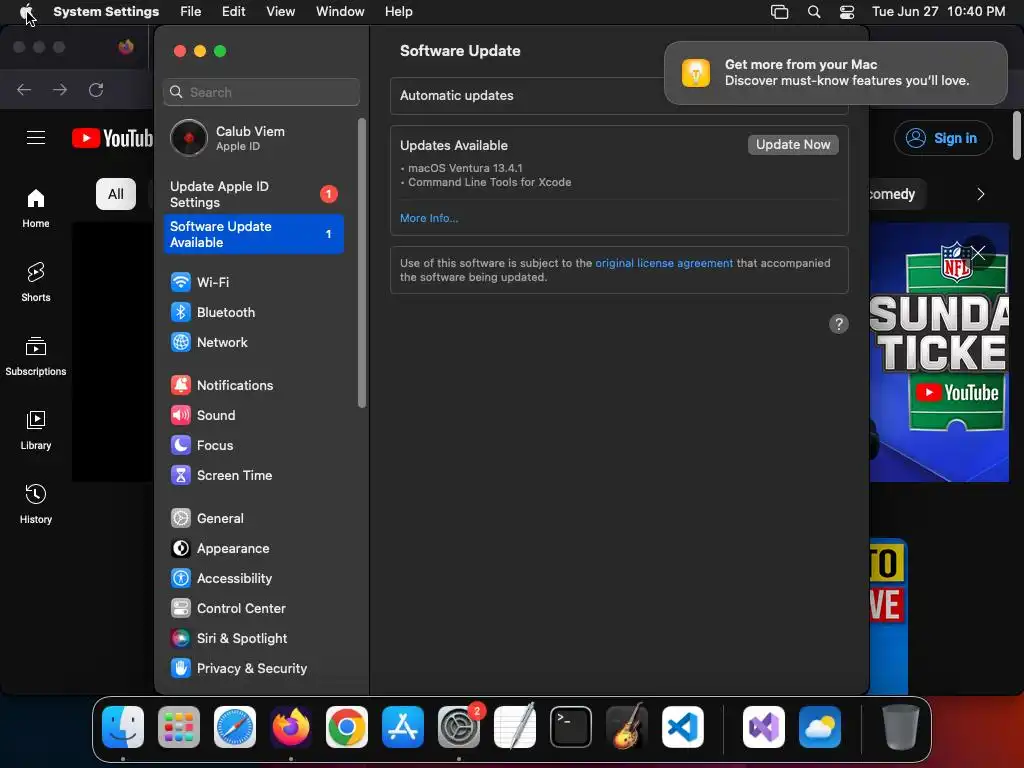Click YouTube Home in Firefox sidebar
Viewport: 1024px width, 768px height.
tap(36, 208)
